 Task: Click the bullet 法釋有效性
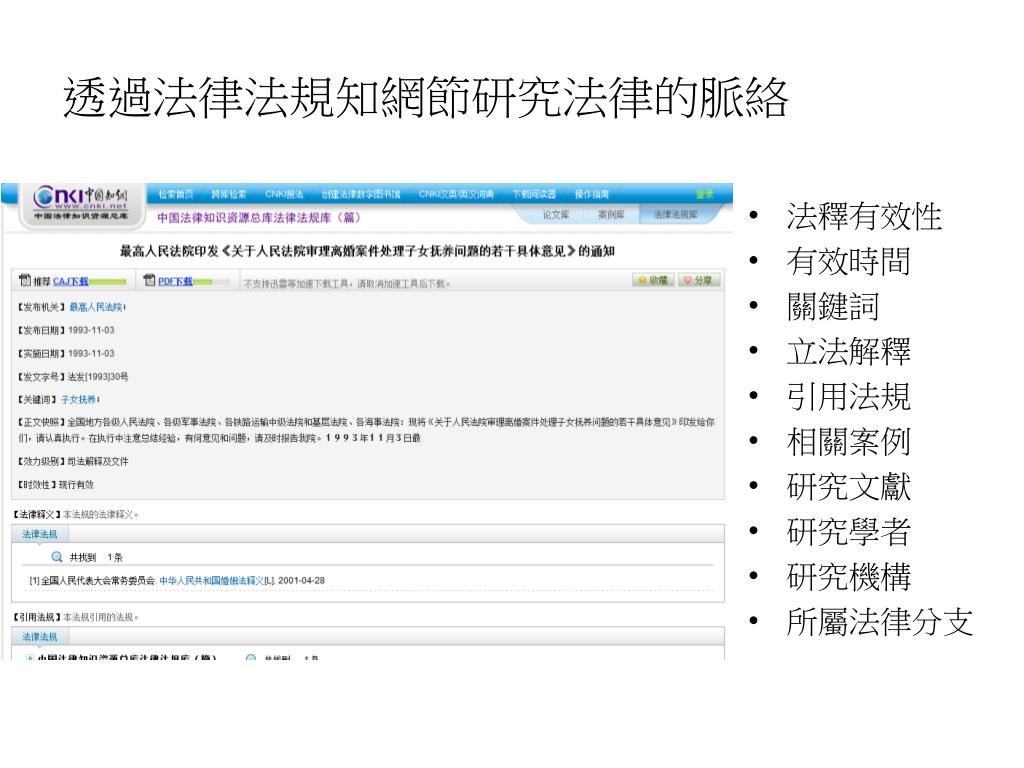tap(863, 216)
